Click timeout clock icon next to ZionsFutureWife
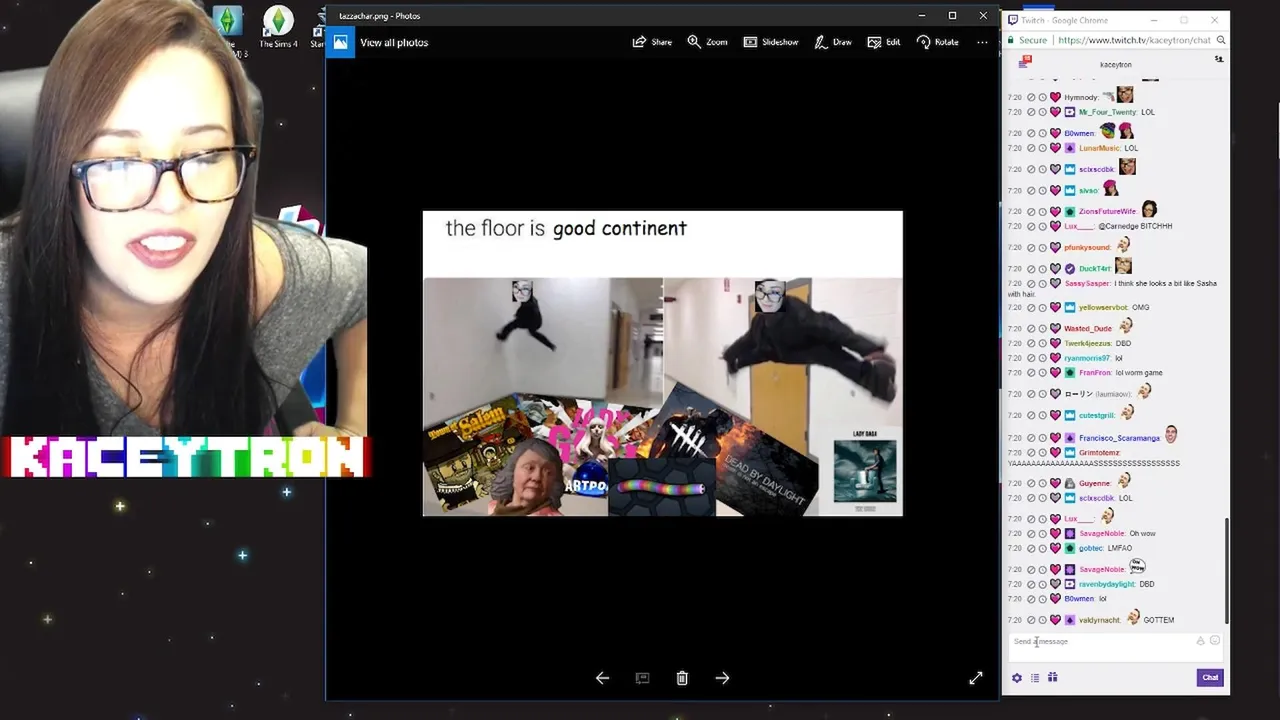This screenshot has height=720, width=1280. [1042, 212]
